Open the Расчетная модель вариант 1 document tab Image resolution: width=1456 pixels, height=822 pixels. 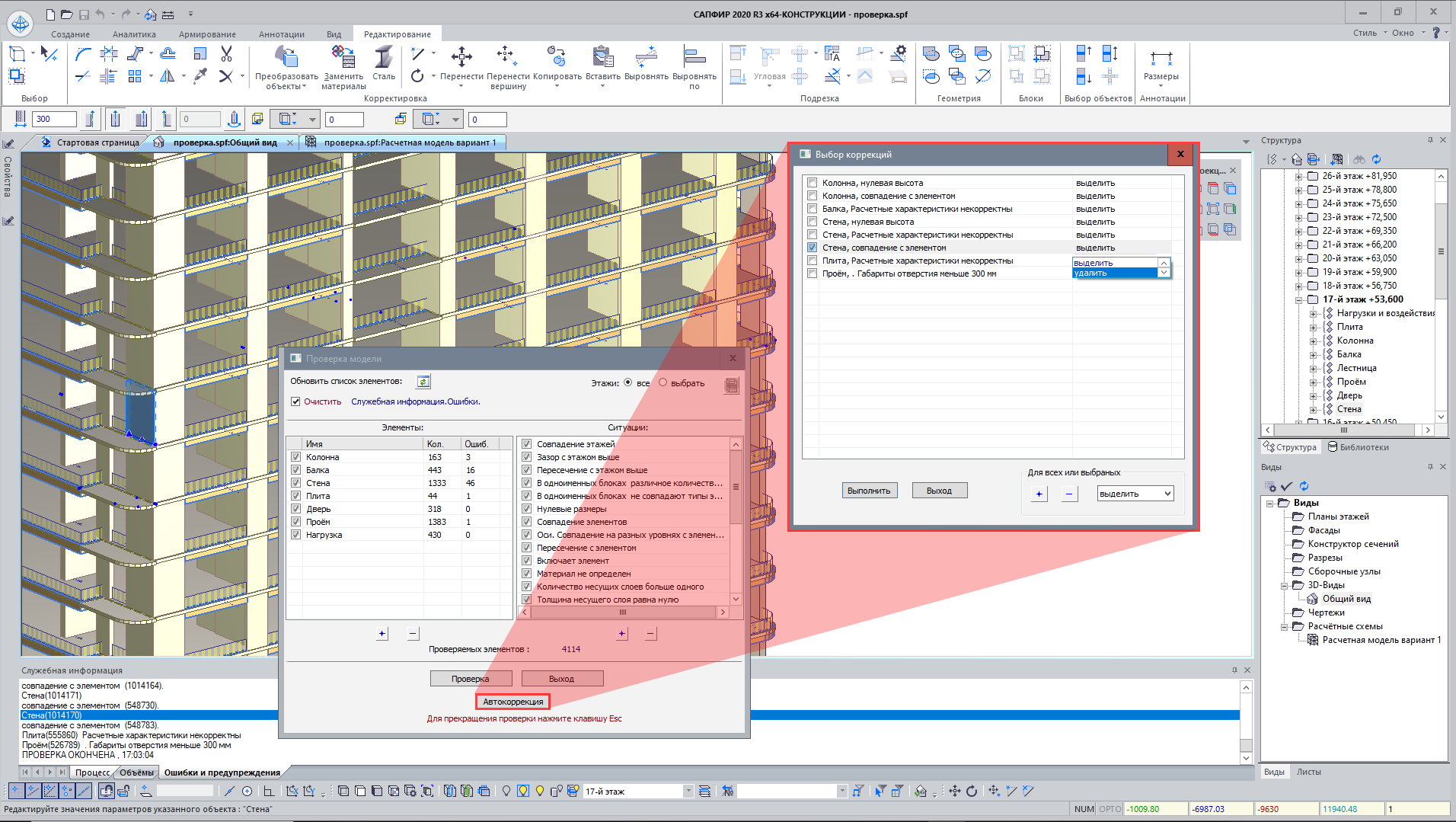tap(409, 142)
